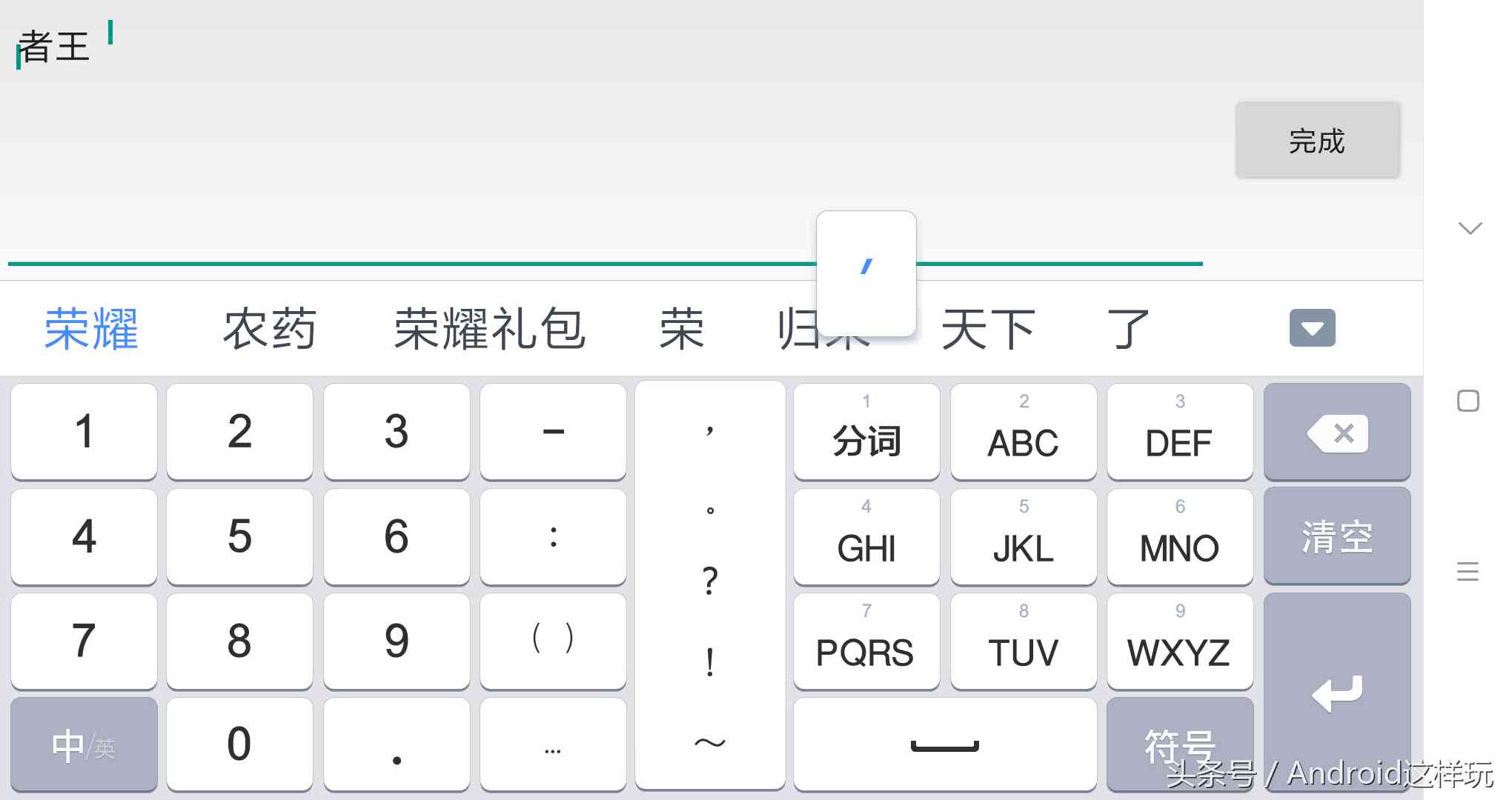Click the 完成 done button
Viewport: 1512px width, 800px height.
click(x=1317, y=140)
